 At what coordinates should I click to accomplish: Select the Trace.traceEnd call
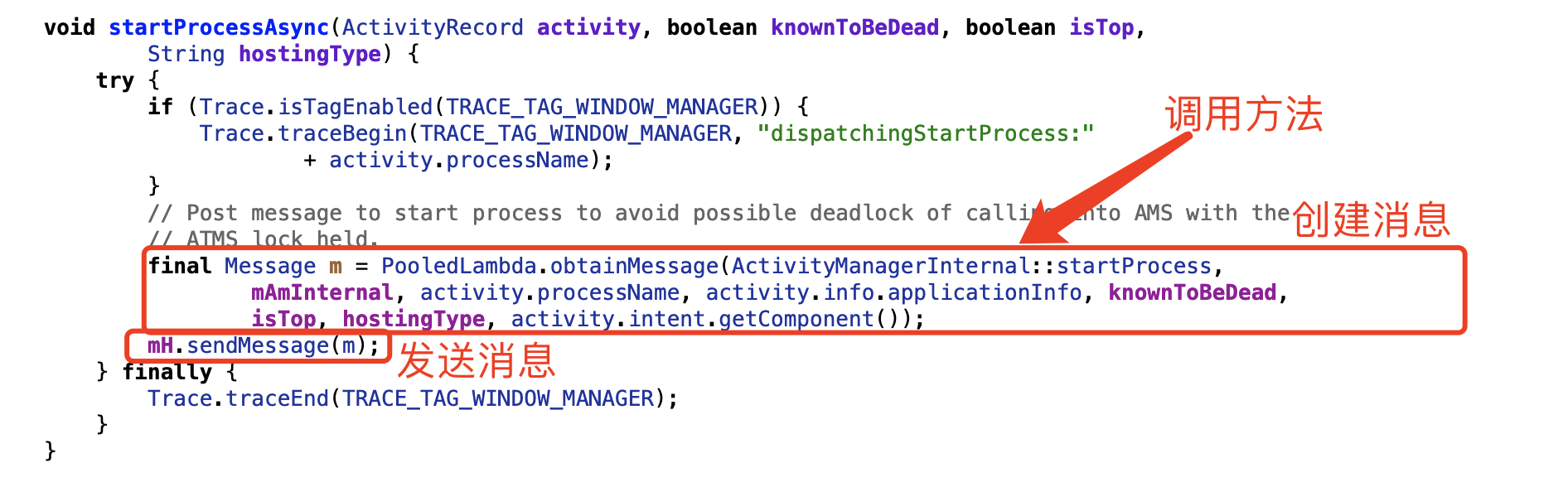(412, 398)
